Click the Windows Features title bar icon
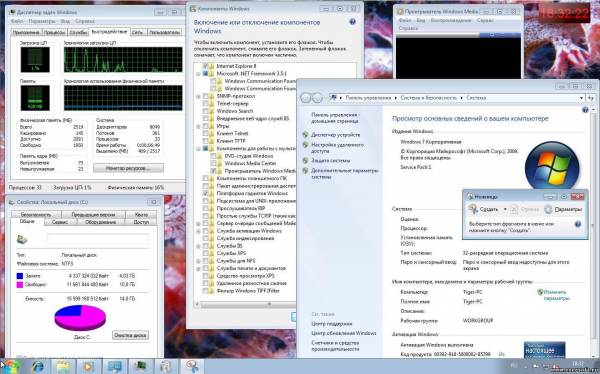The image size is (600, 374). click(x=193, y=8)
